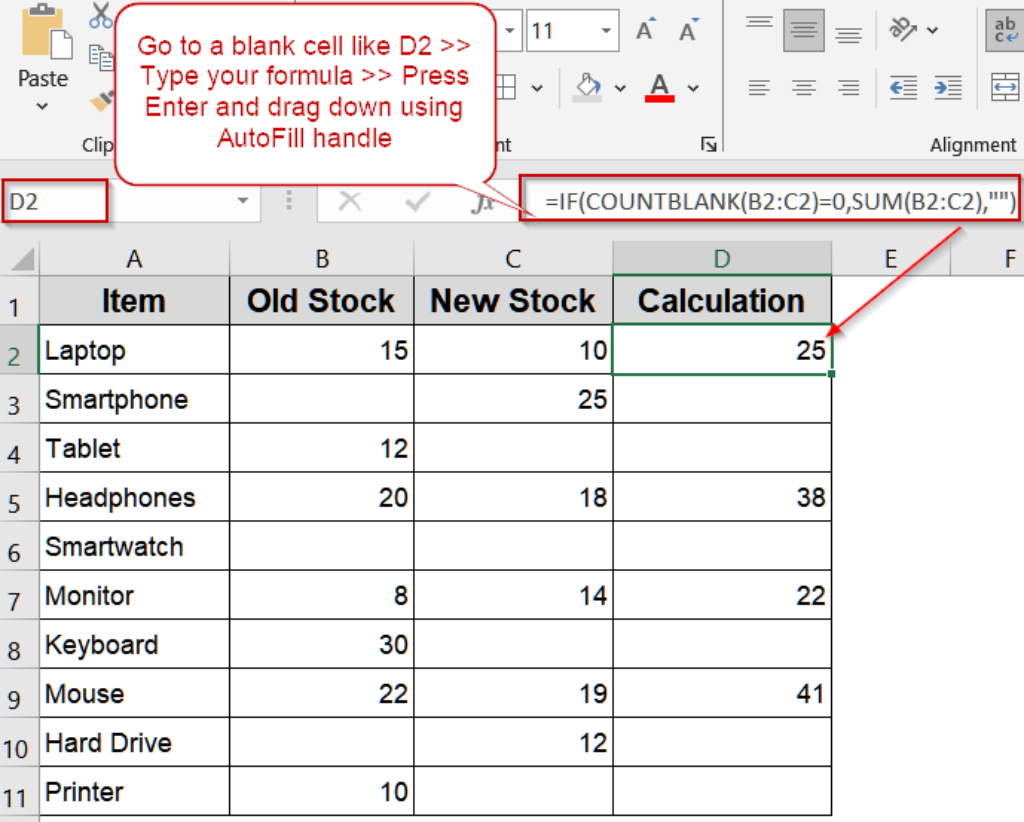Select the Format Painter tool
This screenshot has height=822, width=1024.
pos(100,101)
